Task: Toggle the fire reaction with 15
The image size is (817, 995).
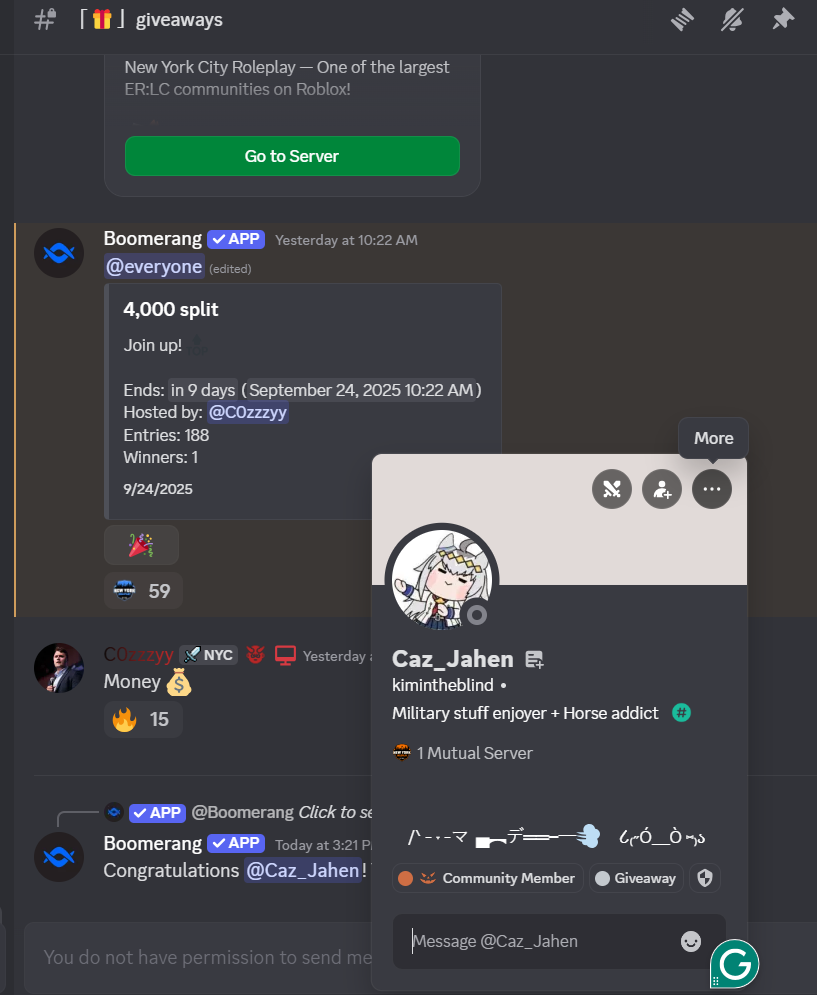Action: pos(143,719)
